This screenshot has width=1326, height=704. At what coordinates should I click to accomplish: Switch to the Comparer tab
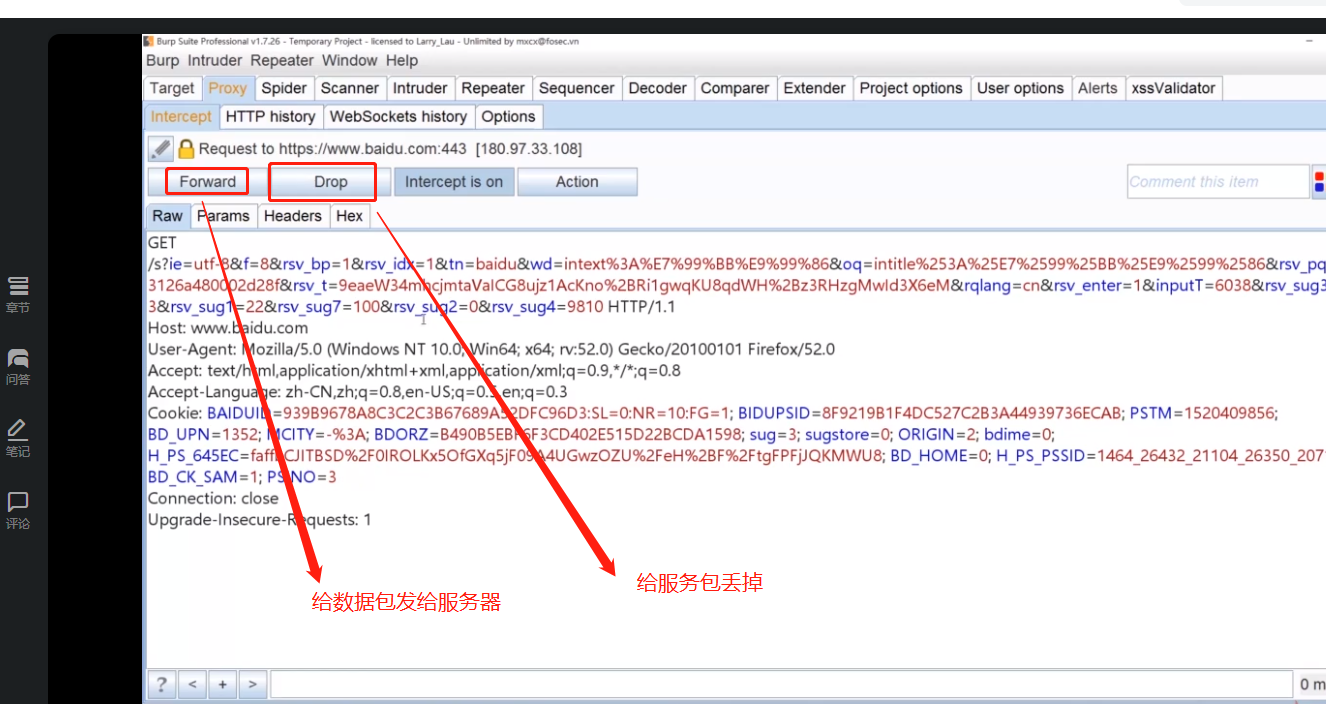pyautogui.click(x=735, y=88)
